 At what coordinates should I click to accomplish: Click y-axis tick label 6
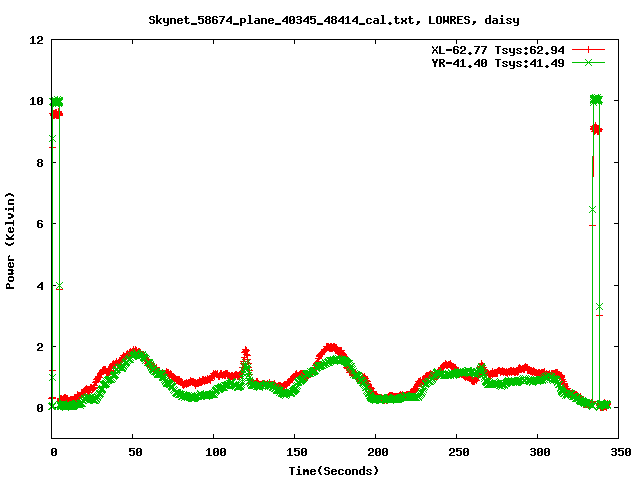(40, 224)
